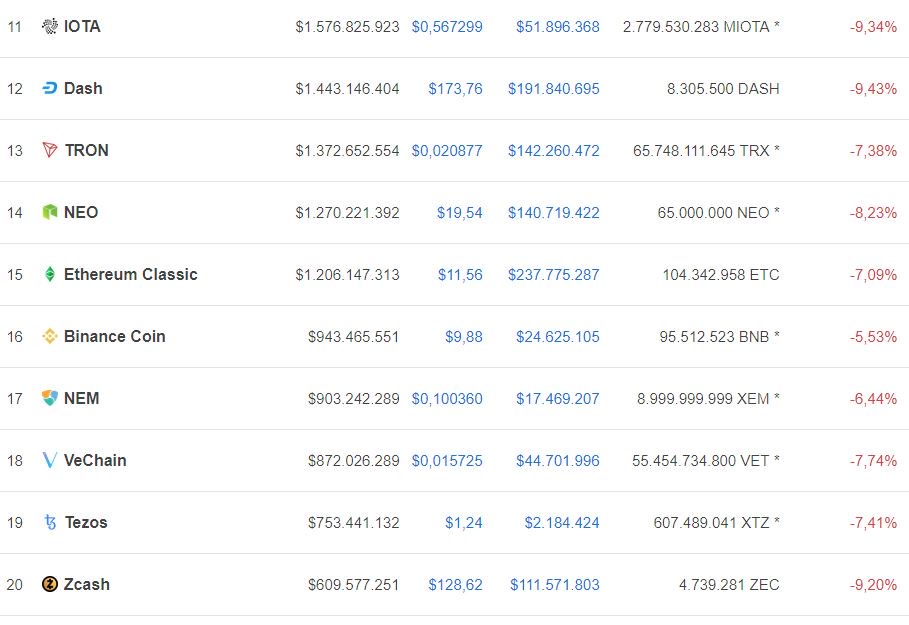Click VeChain price $0,015725
The height and width of the screenshot is (625, 909).
[447, 462]
